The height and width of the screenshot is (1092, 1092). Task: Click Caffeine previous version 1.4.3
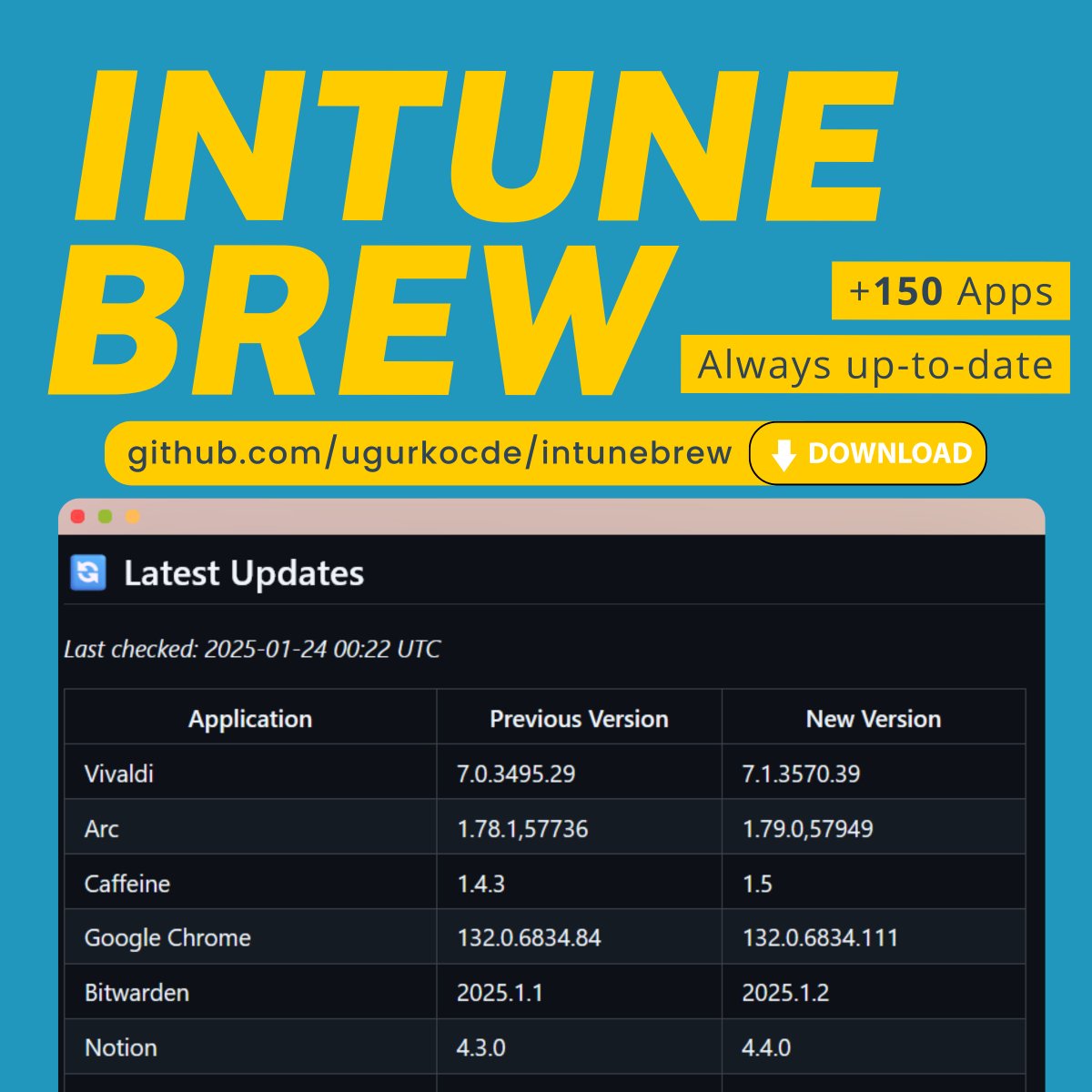(480, 884)
